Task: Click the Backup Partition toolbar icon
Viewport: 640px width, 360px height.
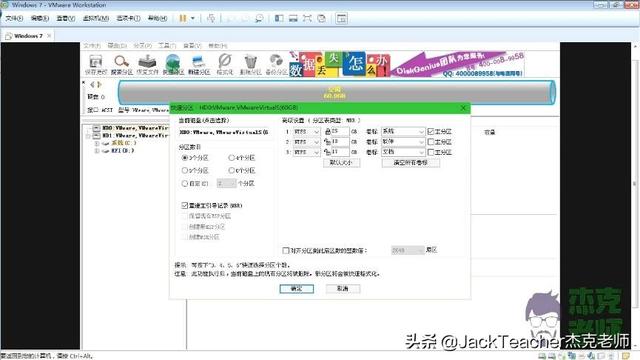Action: (x=276, y=64)
